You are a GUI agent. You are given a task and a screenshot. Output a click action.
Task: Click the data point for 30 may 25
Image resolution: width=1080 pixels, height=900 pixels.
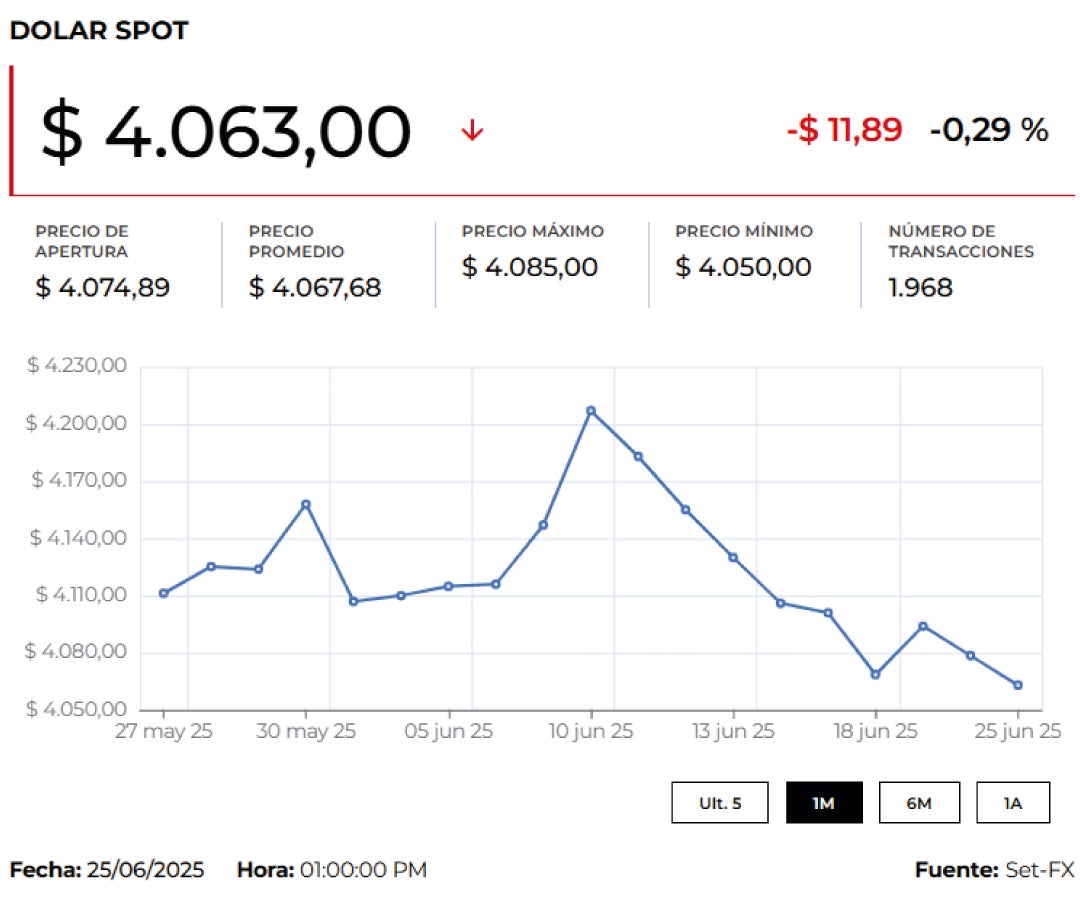click(x=306, y=504)
